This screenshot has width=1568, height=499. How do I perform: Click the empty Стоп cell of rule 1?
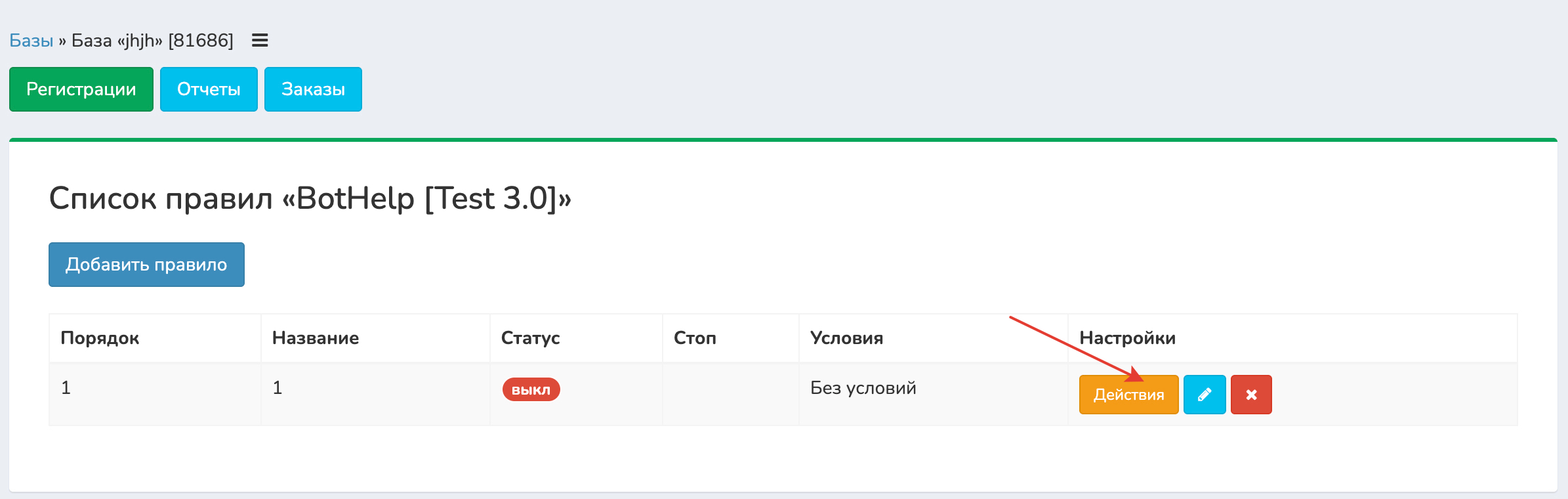730,394
